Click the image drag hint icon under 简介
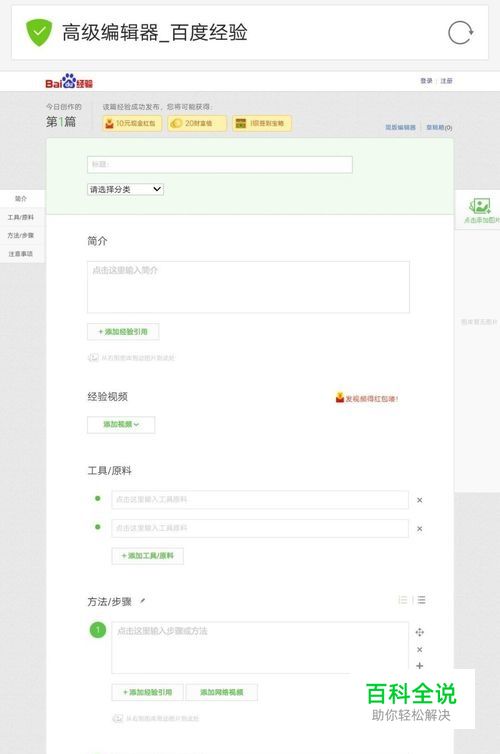Image resolution: width=500 pixels, height=754 pixels. [x=93, y=358]
